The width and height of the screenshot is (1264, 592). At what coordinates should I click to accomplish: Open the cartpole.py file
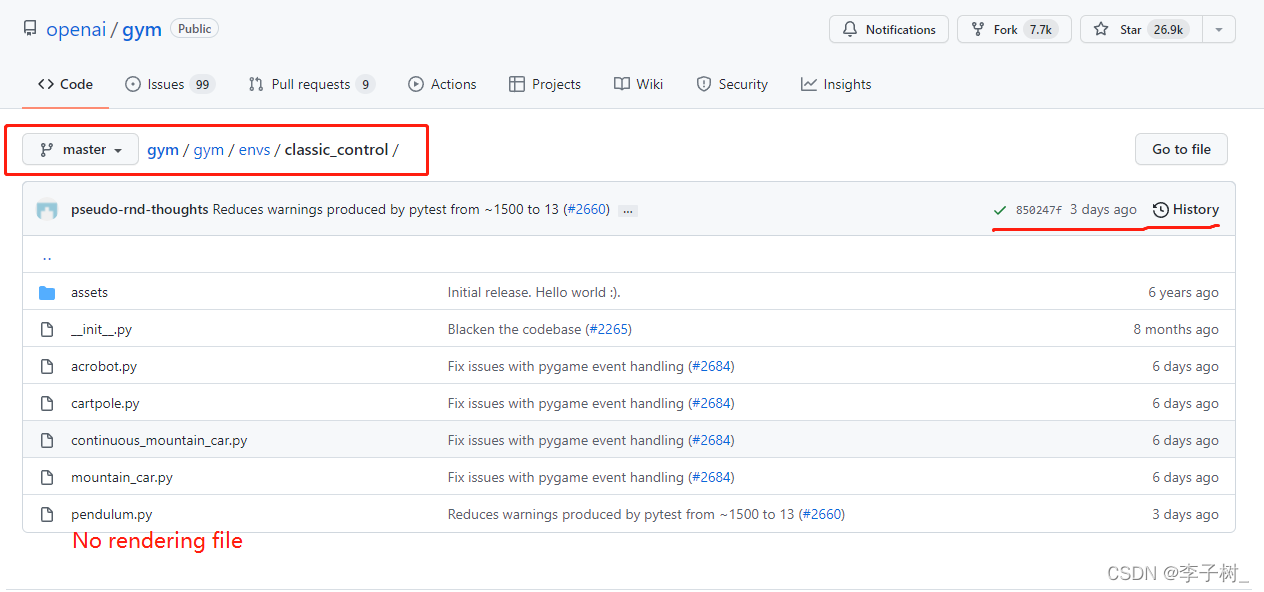[105, 403]
